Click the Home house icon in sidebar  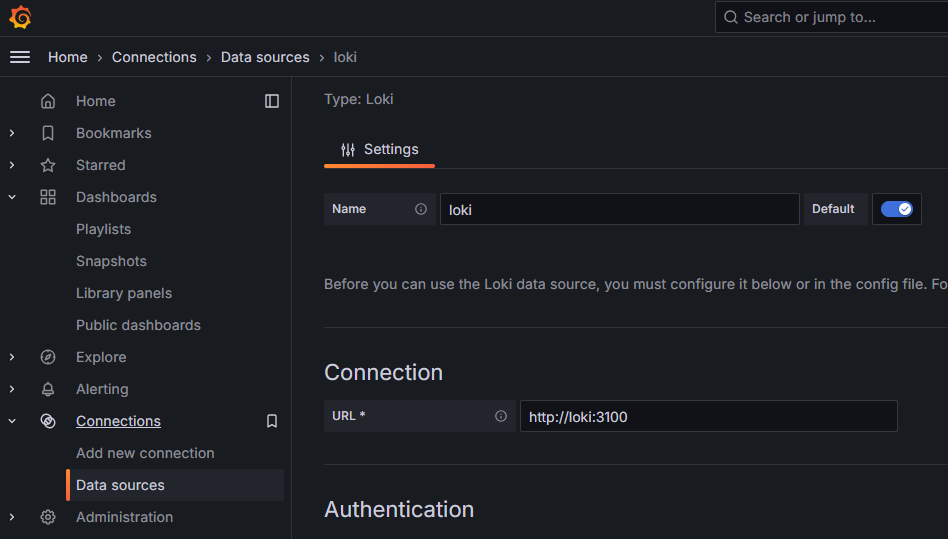(48, 101)
